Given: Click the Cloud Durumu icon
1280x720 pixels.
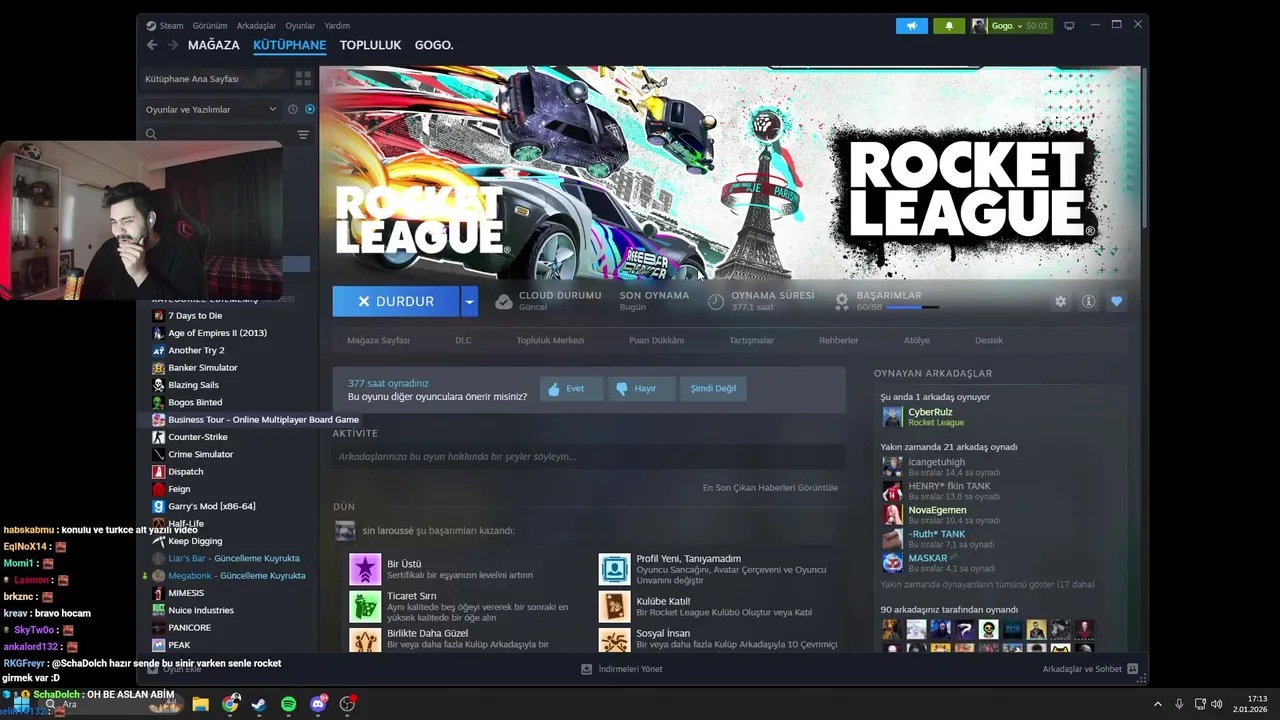Looking at the screenshot, I should (504, 301).
